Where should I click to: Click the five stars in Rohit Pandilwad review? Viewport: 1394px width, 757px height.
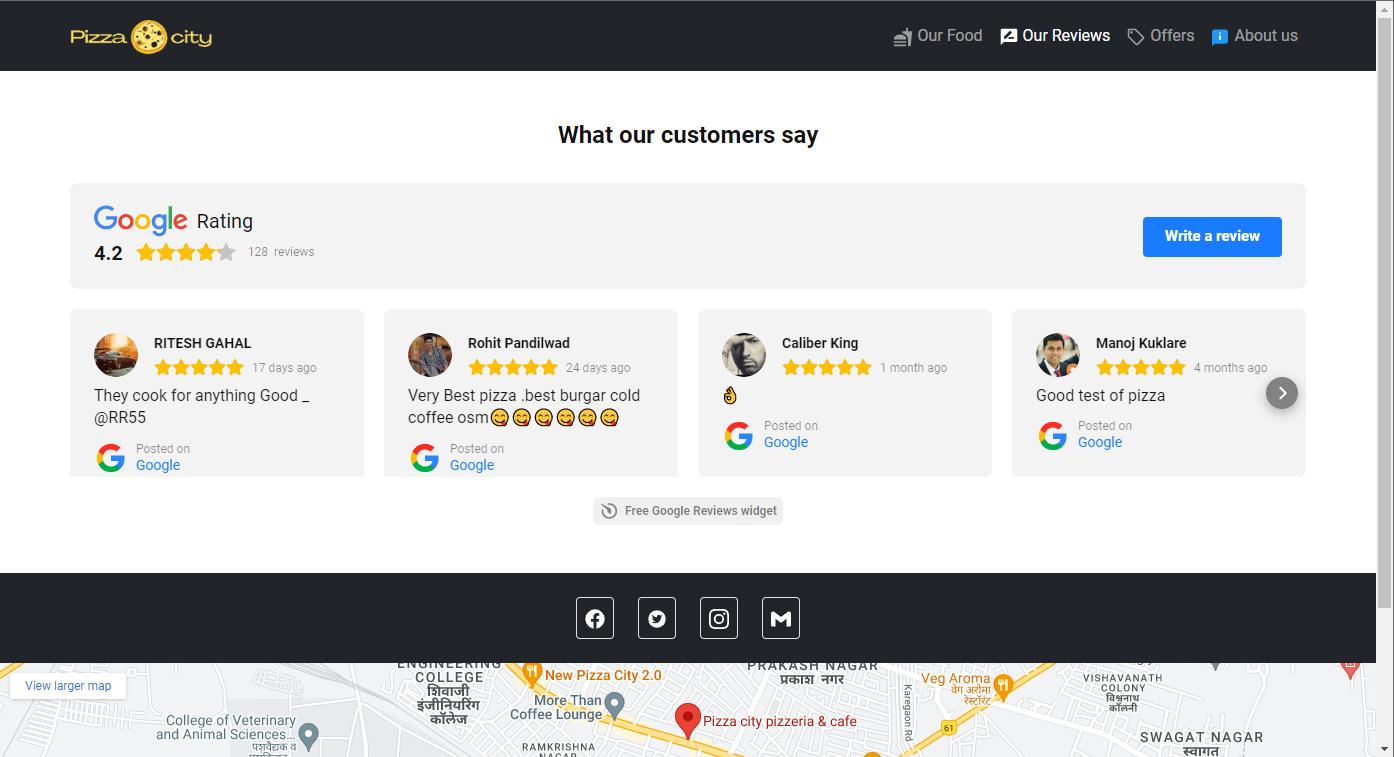pyautogui.click(x=513, y=367)
